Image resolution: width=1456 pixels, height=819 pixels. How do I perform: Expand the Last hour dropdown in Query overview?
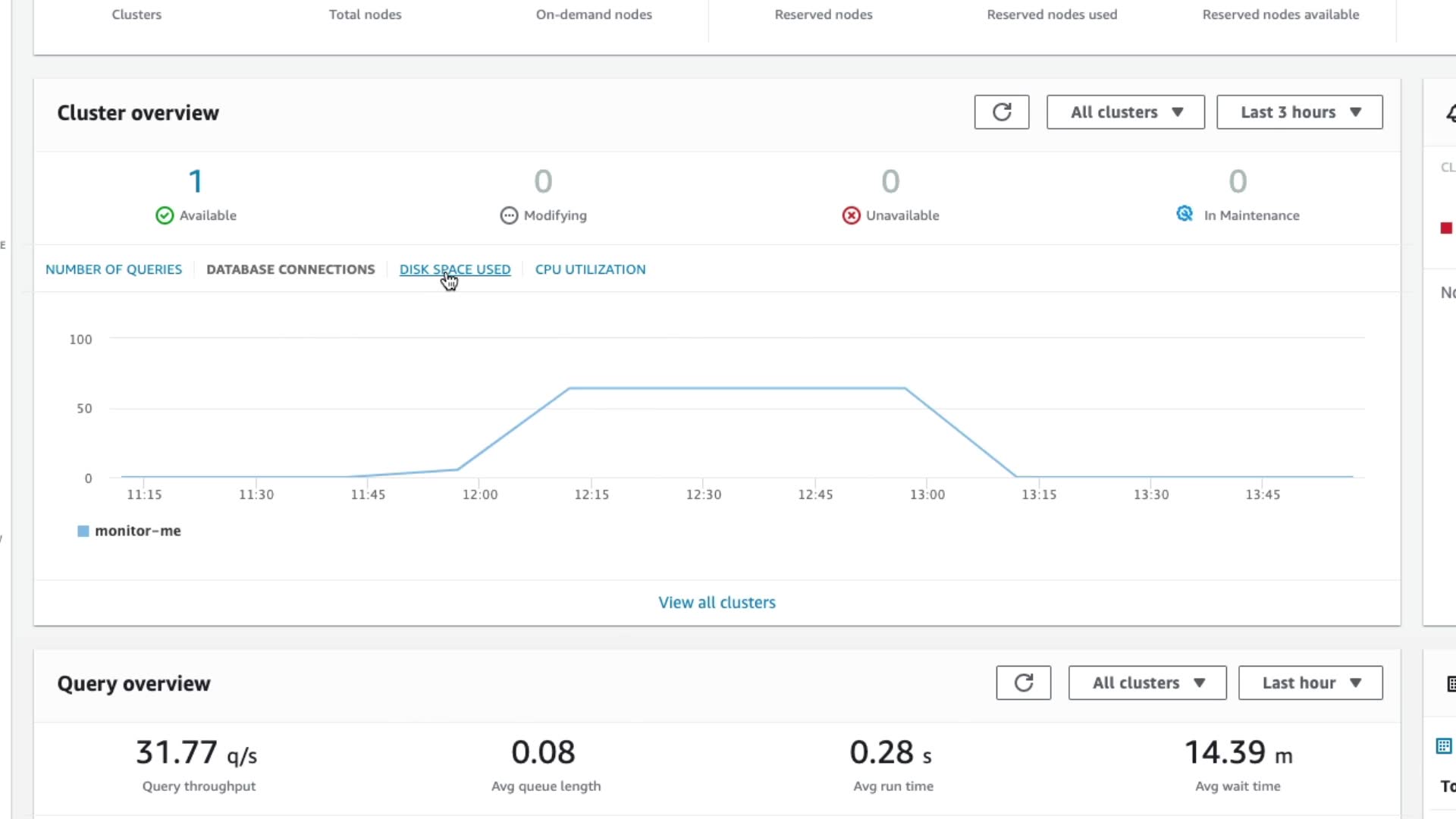[1310, 682]
